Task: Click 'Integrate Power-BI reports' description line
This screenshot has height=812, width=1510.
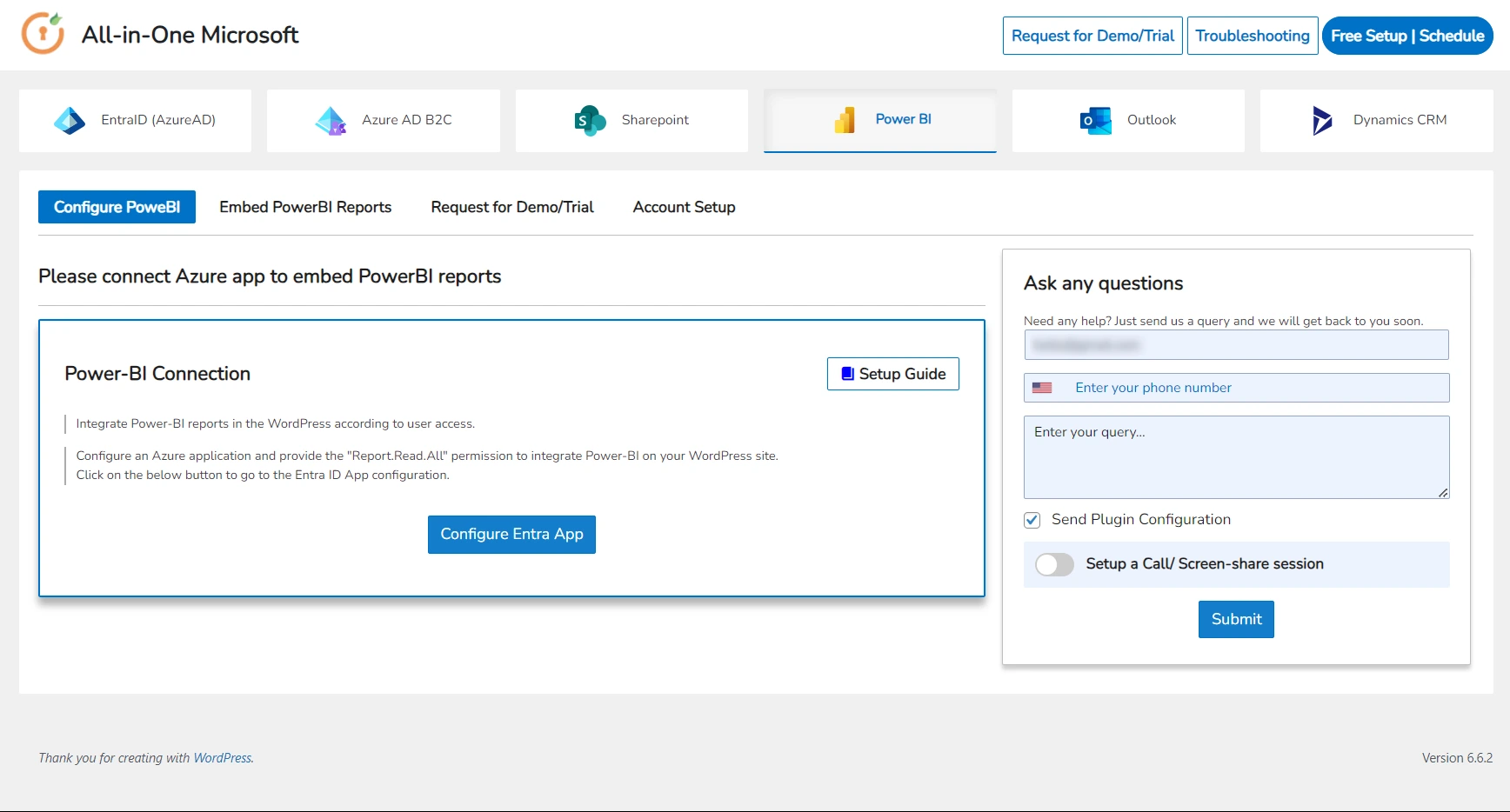Action: [275, 424]
